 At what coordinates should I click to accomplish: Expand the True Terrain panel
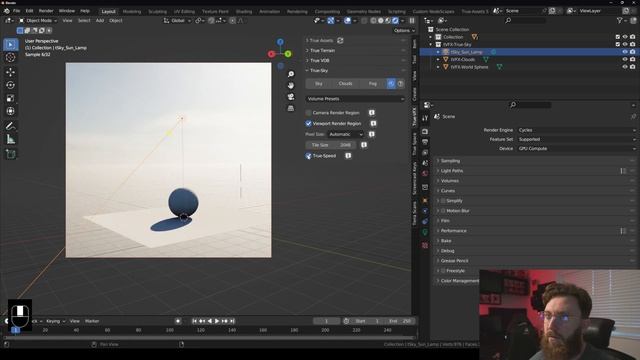355,51
